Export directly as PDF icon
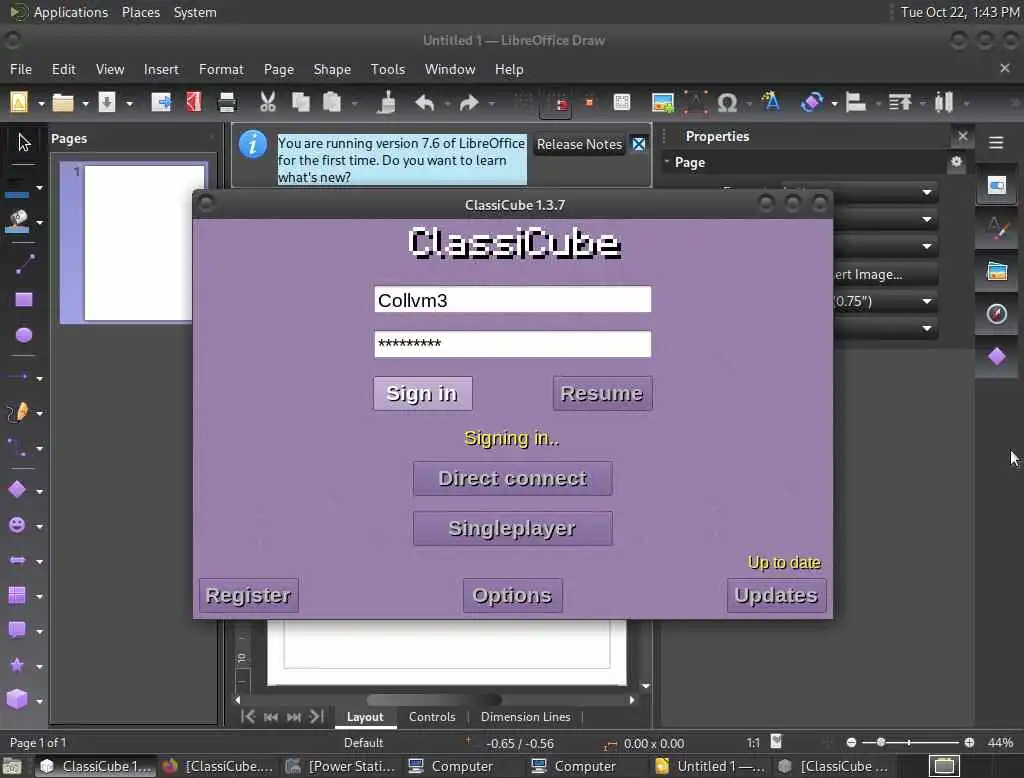 (193, 103)
